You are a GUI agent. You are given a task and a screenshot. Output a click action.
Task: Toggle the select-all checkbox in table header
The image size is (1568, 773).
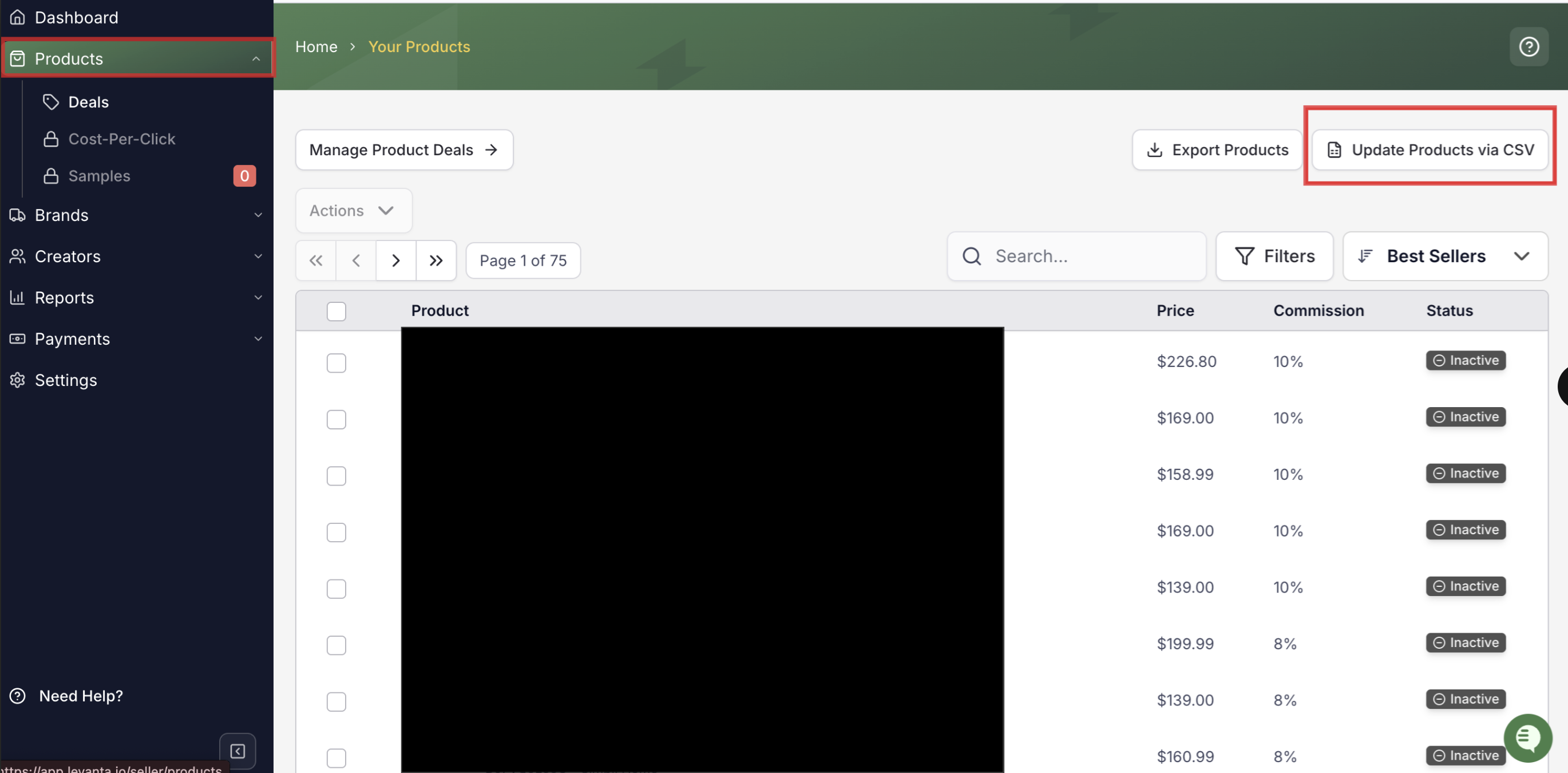(336, 311)
